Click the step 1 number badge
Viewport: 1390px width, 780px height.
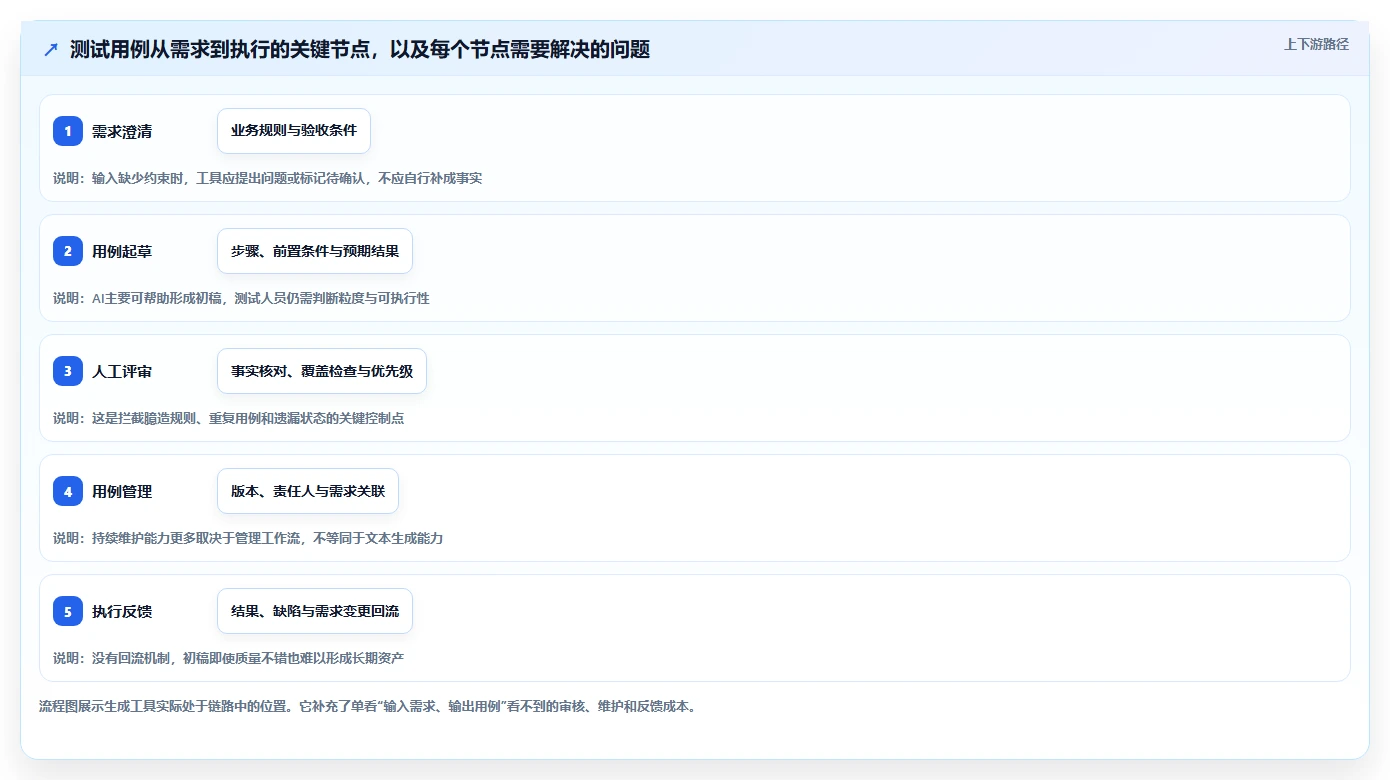[68, 131]
